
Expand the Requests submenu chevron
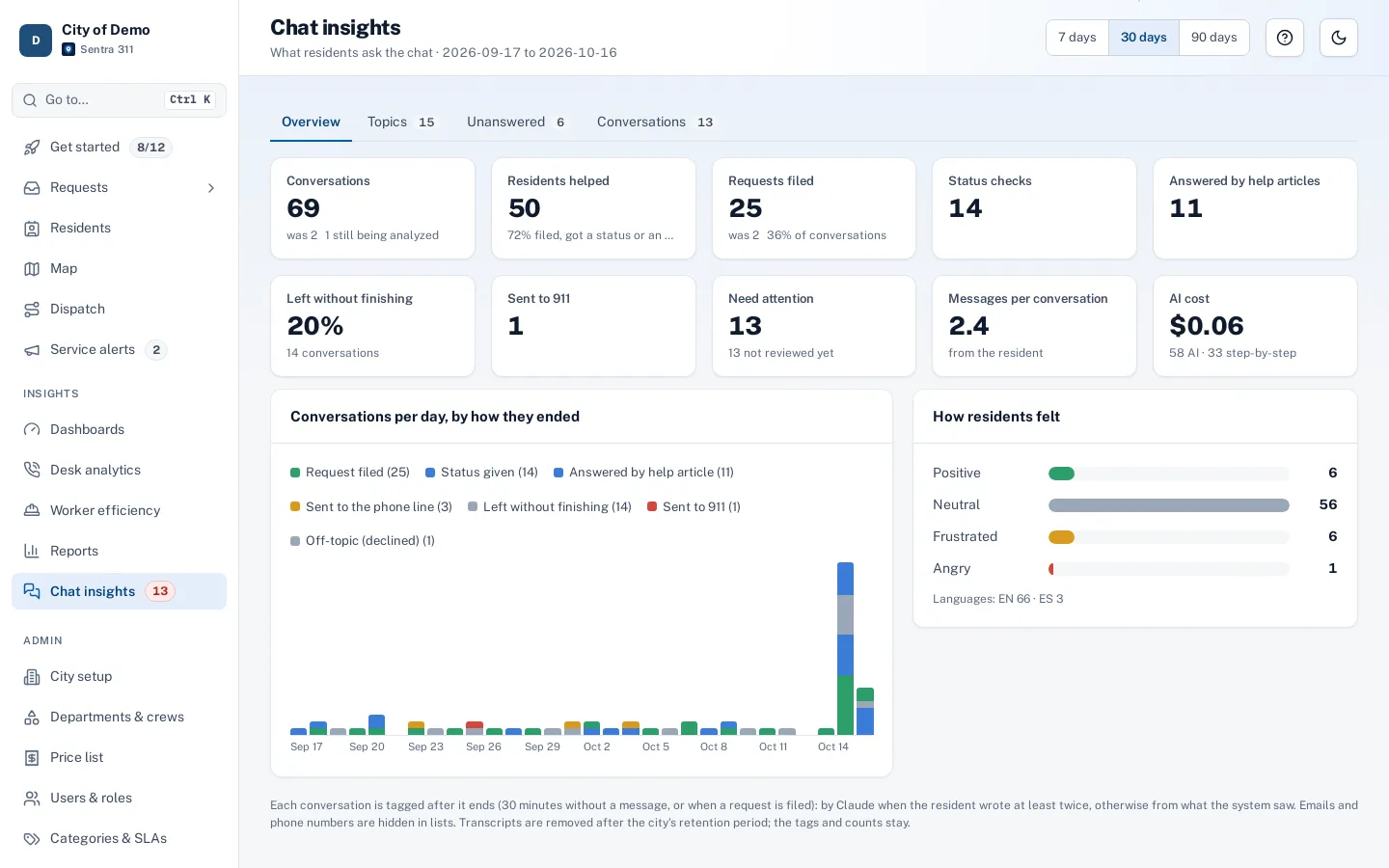pos(211,188)
